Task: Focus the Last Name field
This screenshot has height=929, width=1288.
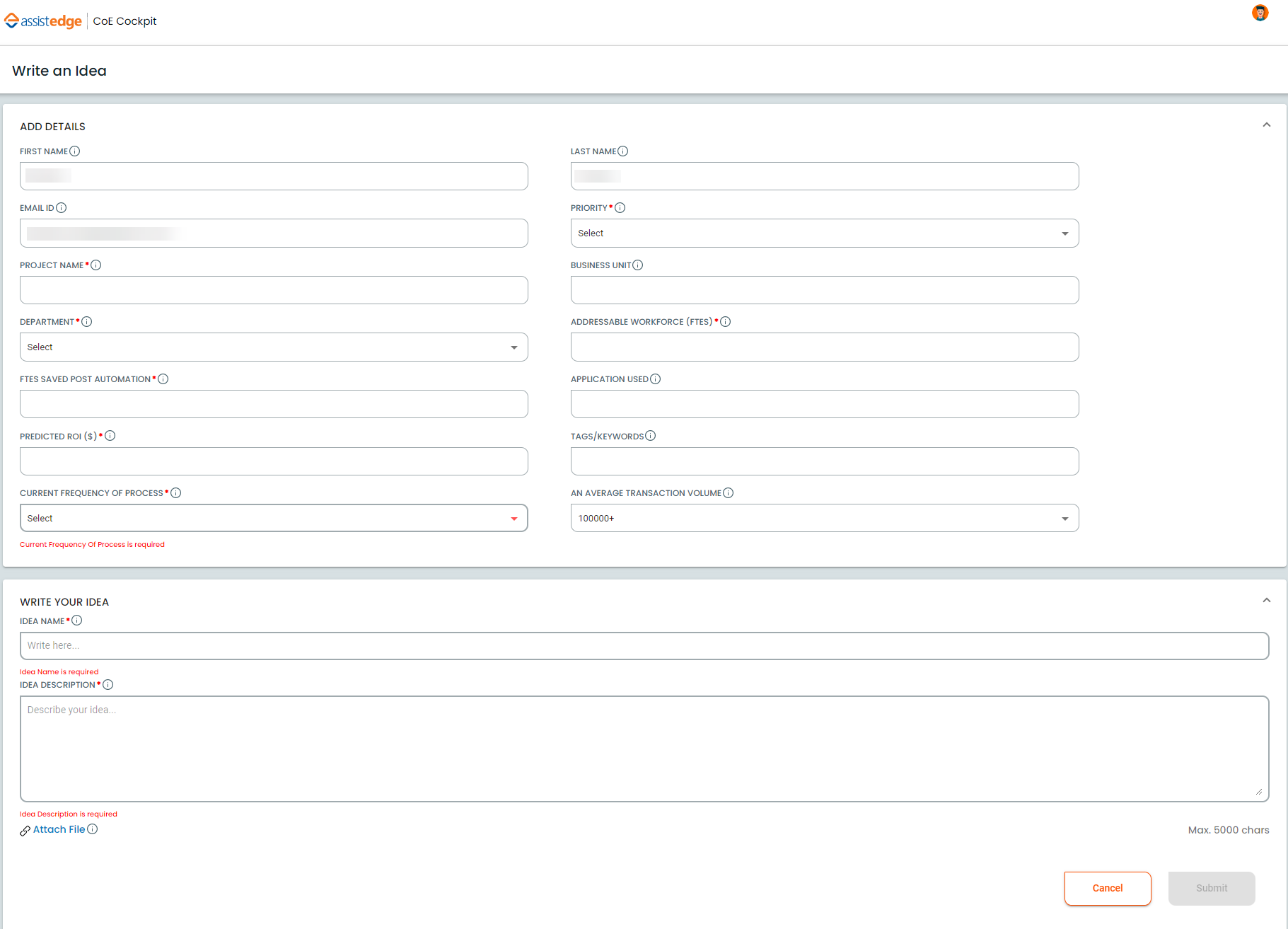Action: click(825, 176)
